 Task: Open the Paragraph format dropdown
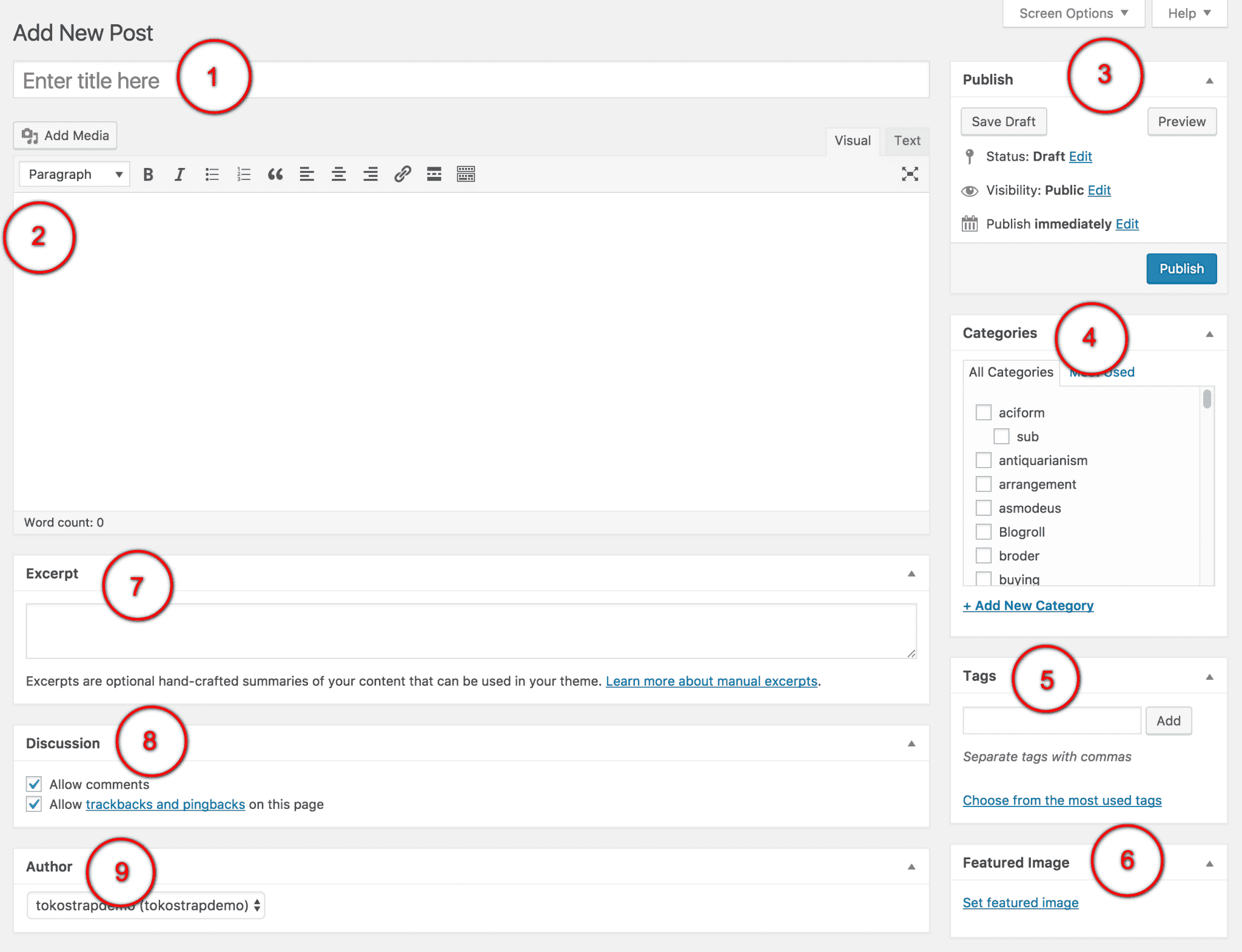[74, 175]
